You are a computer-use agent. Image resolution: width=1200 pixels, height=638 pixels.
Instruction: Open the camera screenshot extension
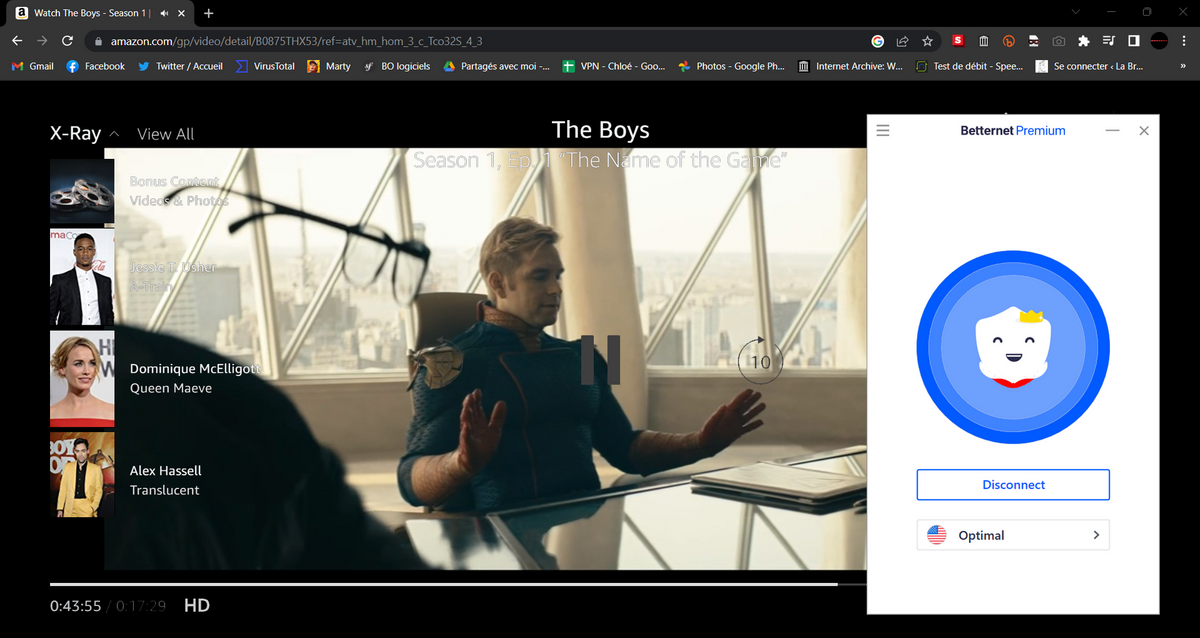tap(1058, 41)
